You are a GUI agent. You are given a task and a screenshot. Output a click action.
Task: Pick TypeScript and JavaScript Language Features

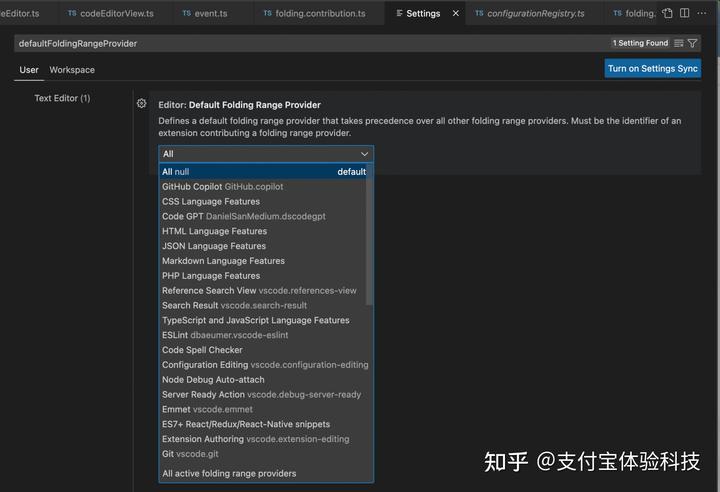(255, 320)
